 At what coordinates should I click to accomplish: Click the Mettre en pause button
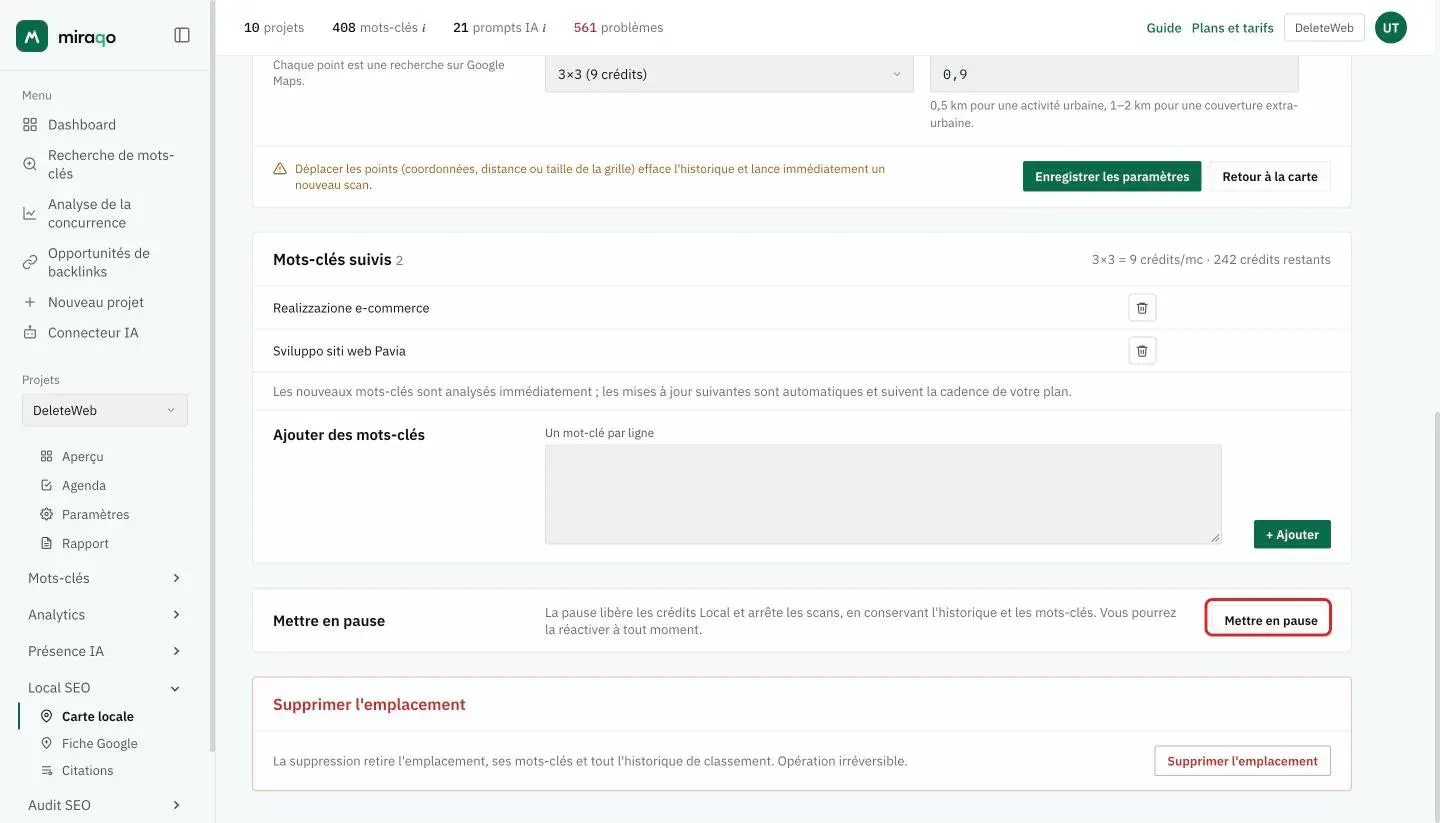1270,620
